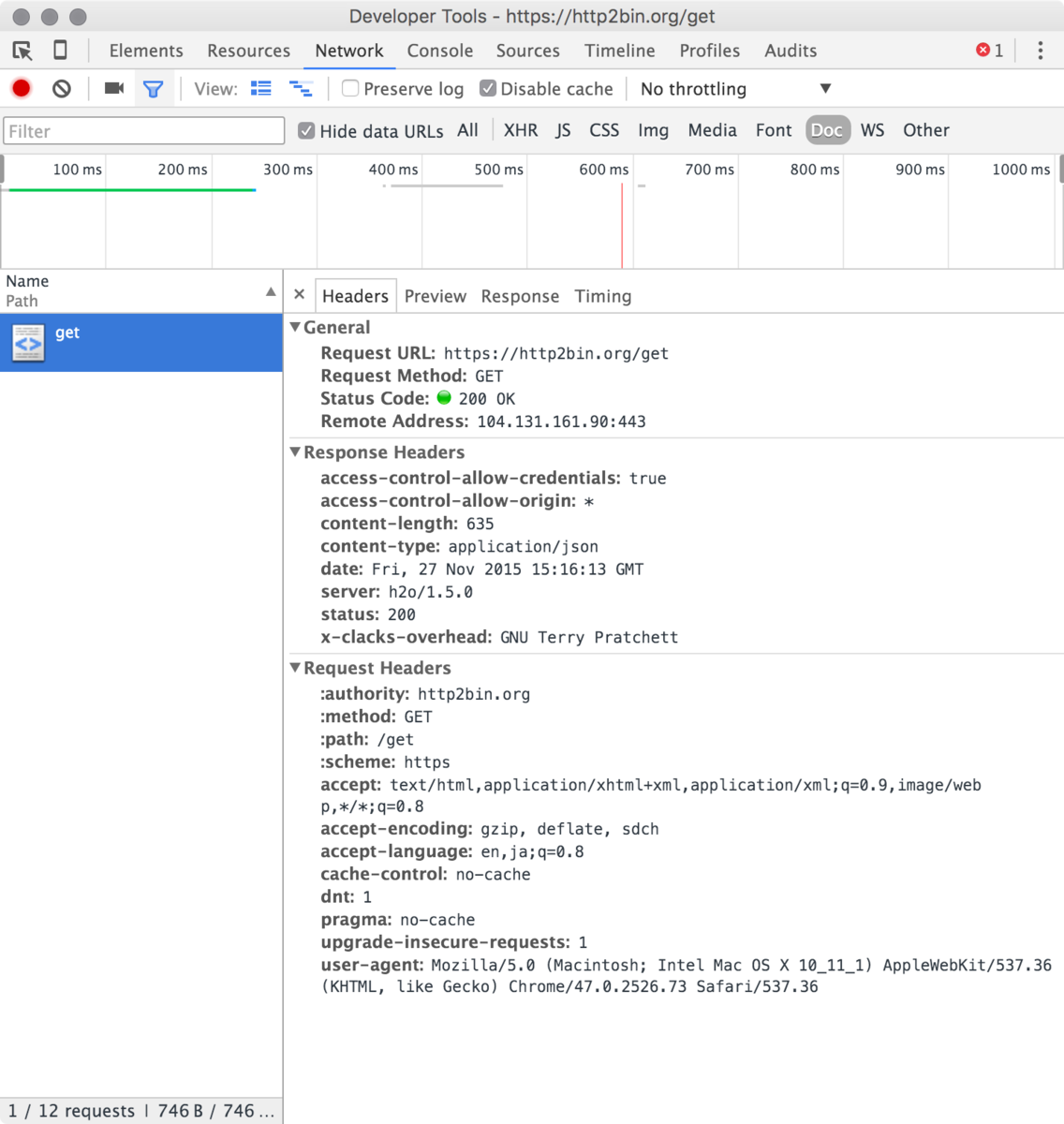This screenshot has height=1124, width=1064.
Task: Stop recording network log
Action: [21, 88]
